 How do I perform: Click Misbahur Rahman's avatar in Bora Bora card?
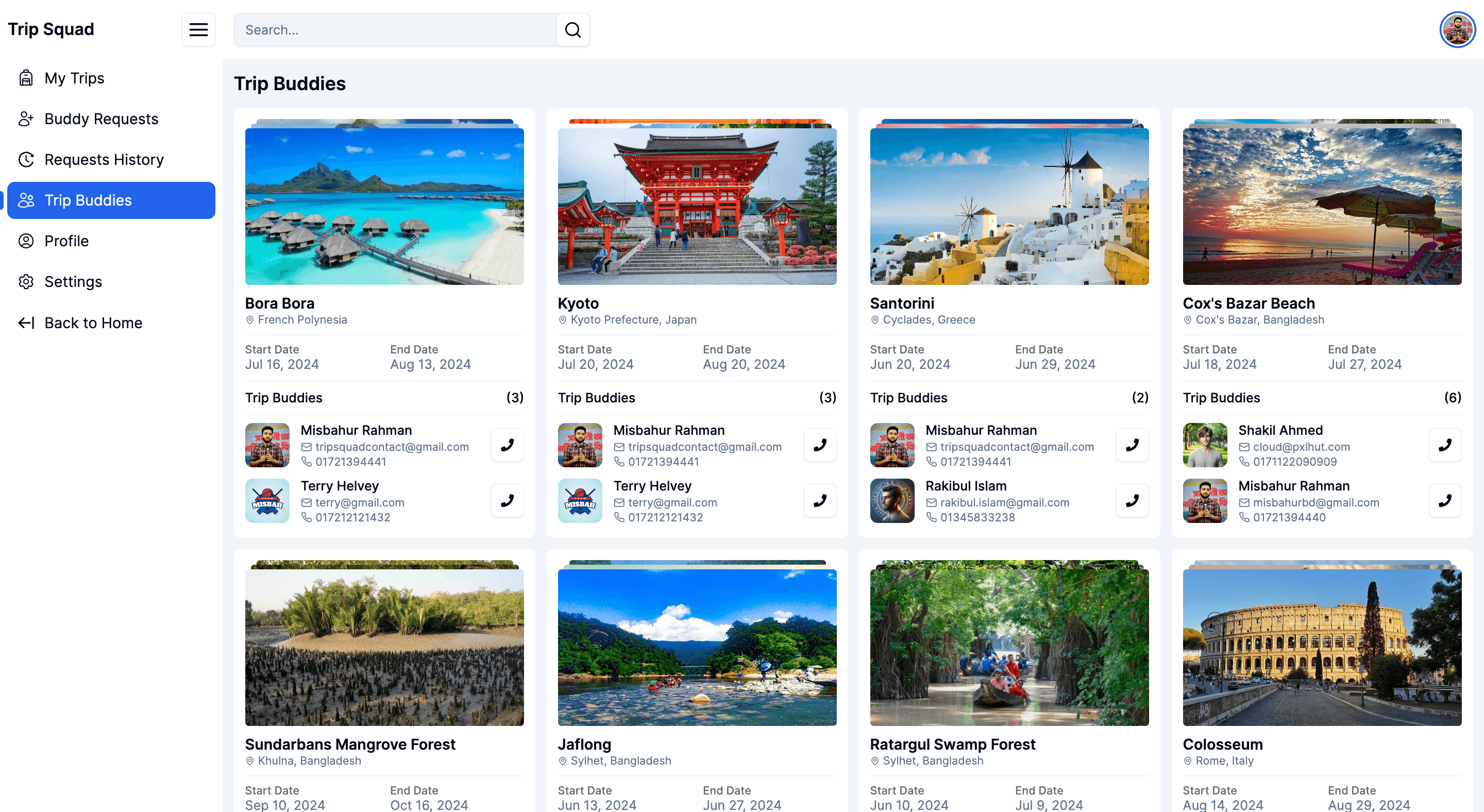(x=267, y=445)
